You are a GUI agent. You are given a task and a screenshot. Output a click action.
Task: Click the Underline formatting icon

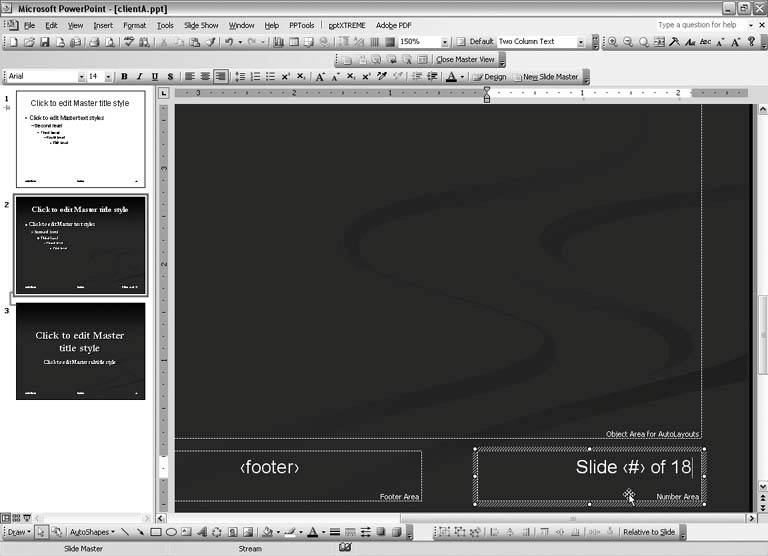154,77
